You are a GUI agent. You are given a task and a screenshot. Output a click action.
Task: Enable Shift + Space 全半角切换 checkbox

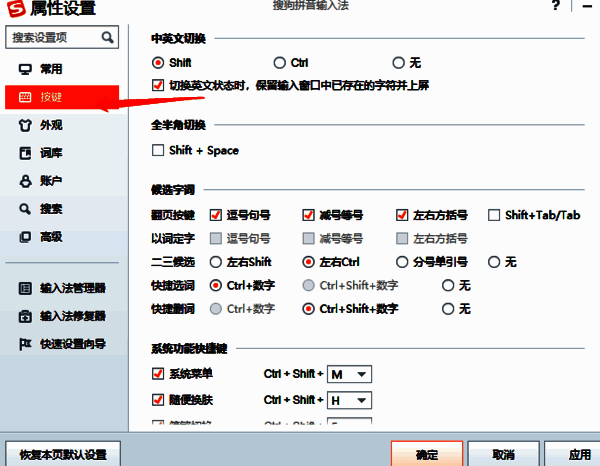(x=158, y=150)
